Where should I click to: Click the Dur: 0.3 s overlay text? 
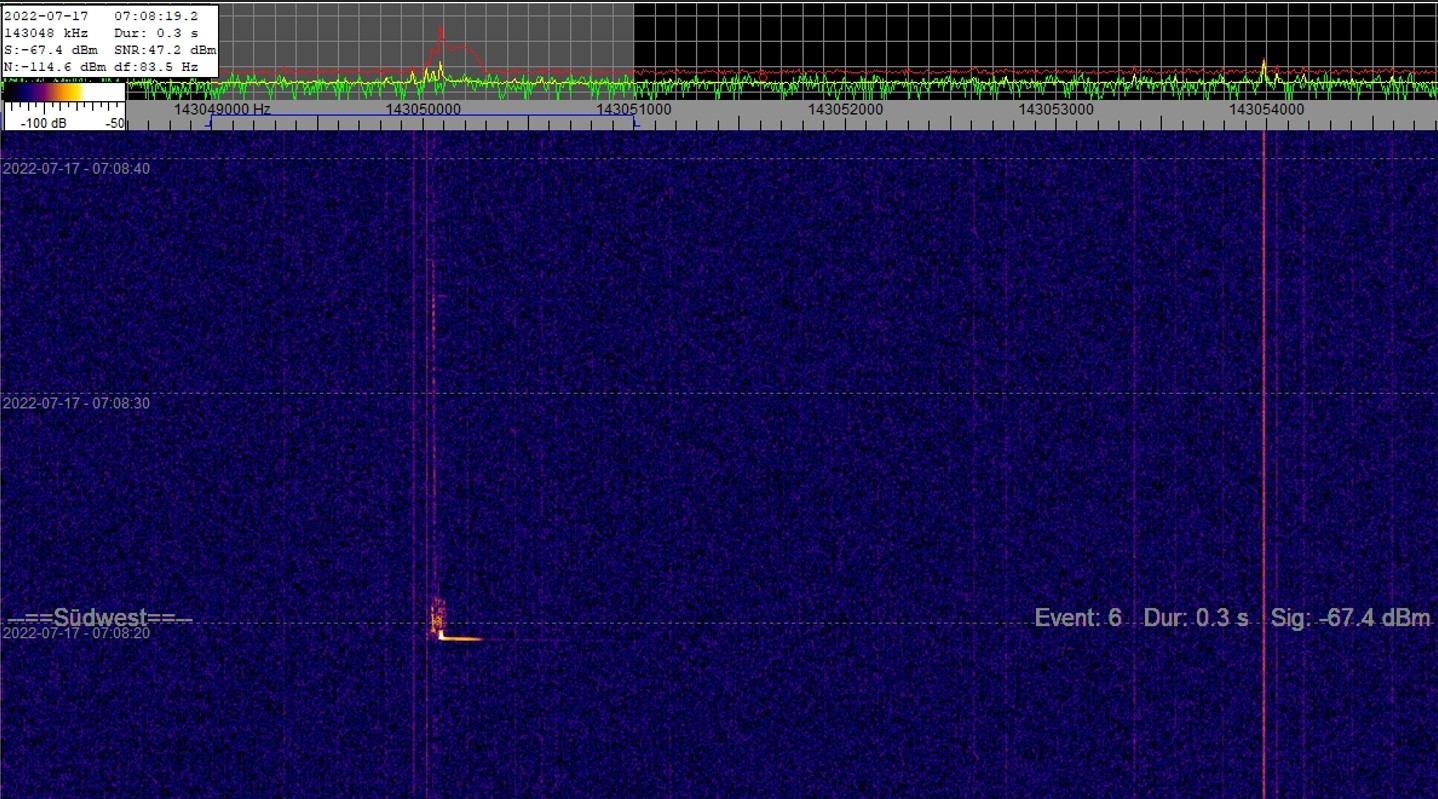pyautogui.click(x=1196, y=618)
